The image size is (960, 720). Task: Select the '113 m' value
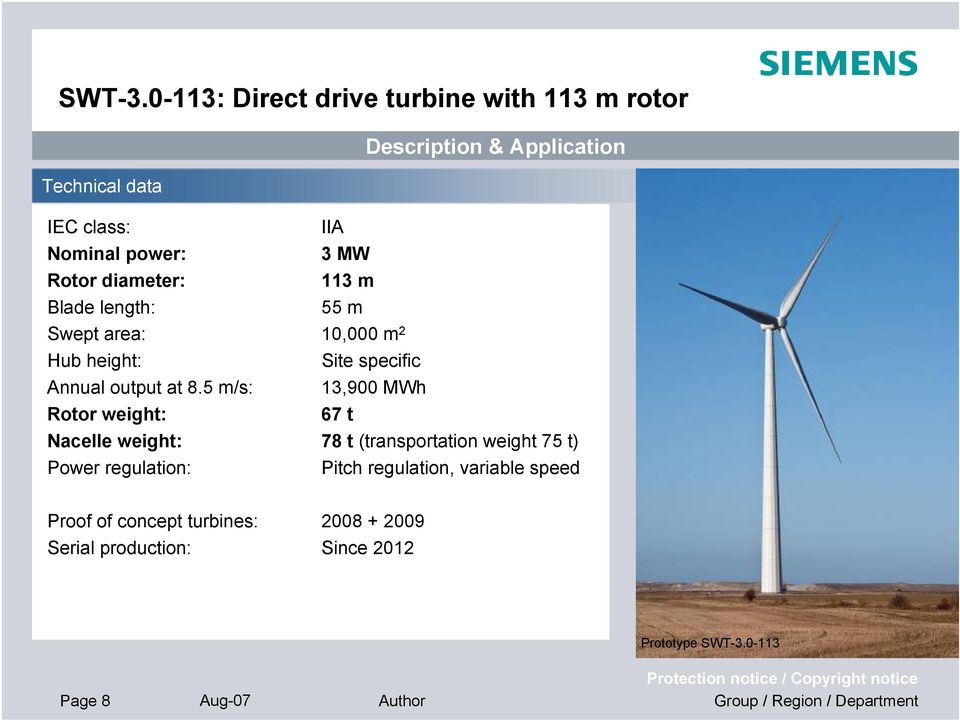pyautogui.click(x=347, y=280)
